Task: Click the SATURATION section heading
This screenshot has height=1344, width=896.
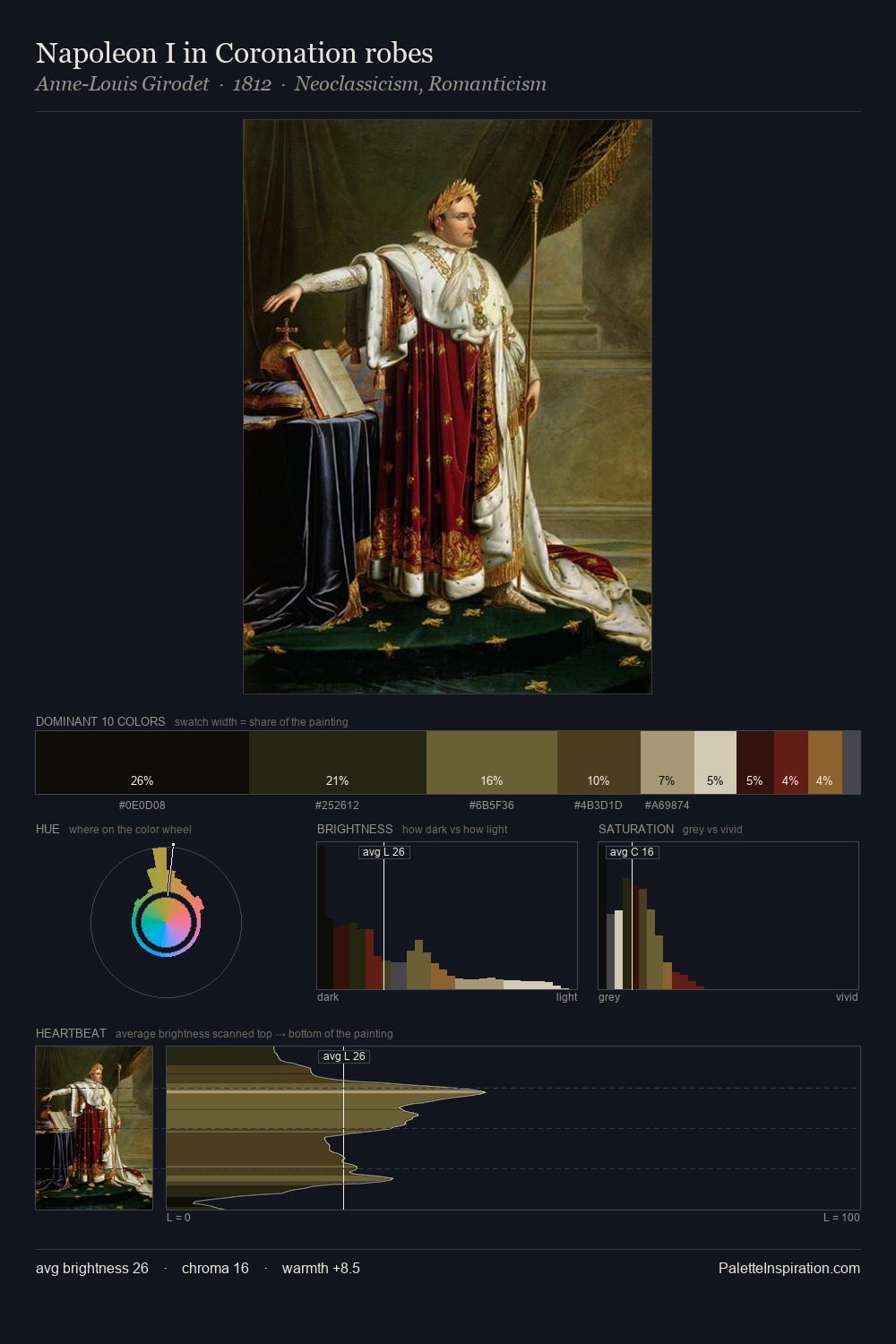Action: tap(636, 829)
